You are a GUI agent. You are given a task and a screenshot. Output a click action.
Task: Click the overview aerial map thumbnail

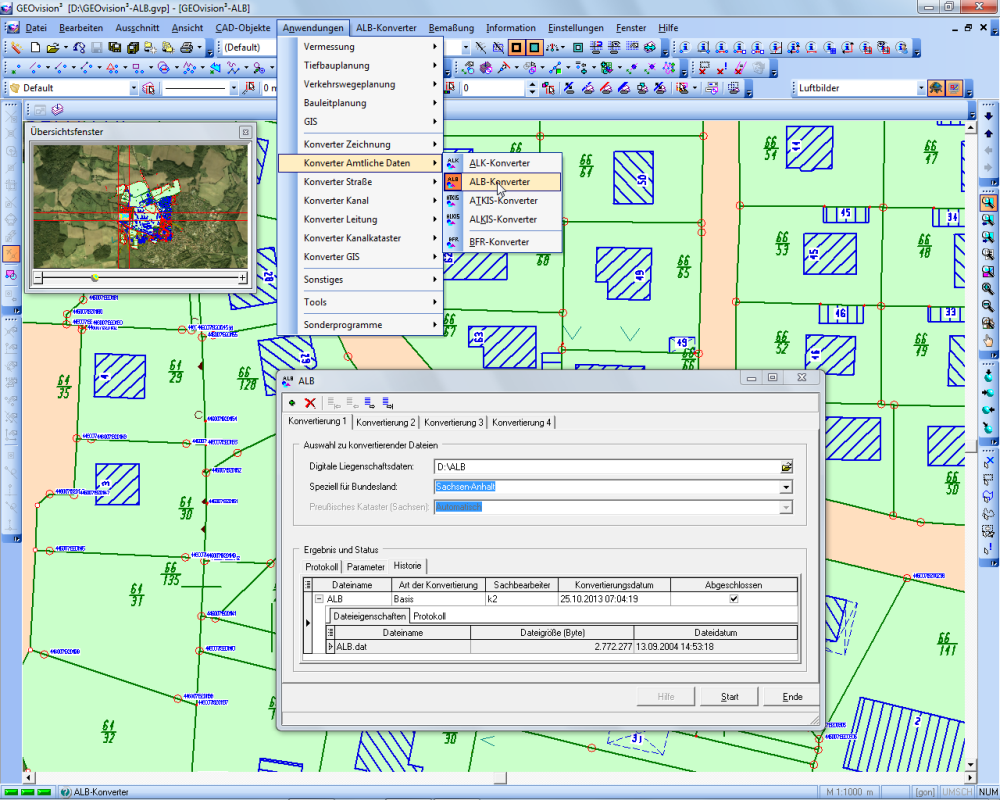tap(140, 206)
